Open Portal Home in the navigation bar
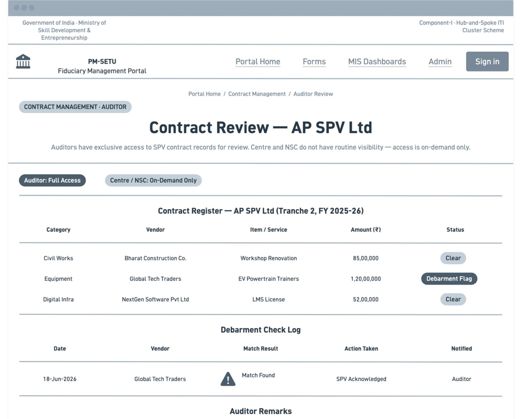520x419 pixels. coord(258,62)
